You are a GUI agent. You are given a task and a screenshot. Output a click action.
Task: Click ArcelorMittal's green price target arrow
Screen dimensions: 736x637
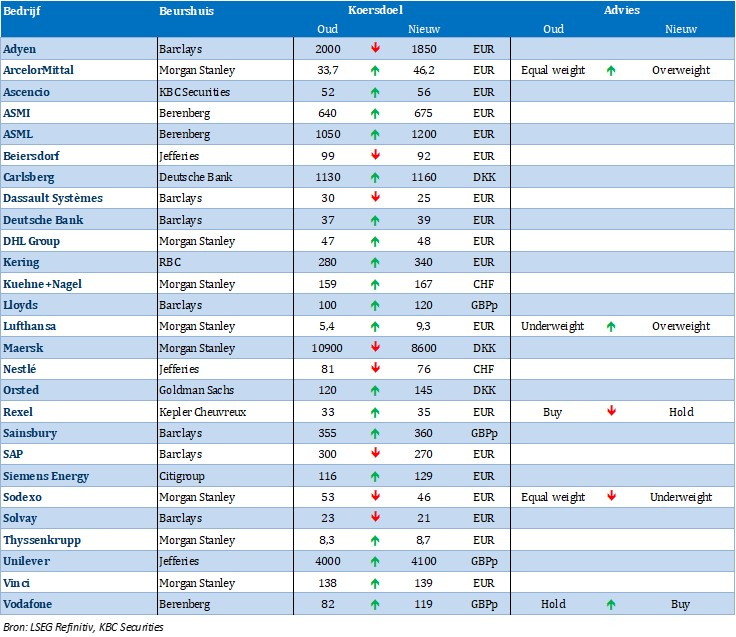click(375, 70)
